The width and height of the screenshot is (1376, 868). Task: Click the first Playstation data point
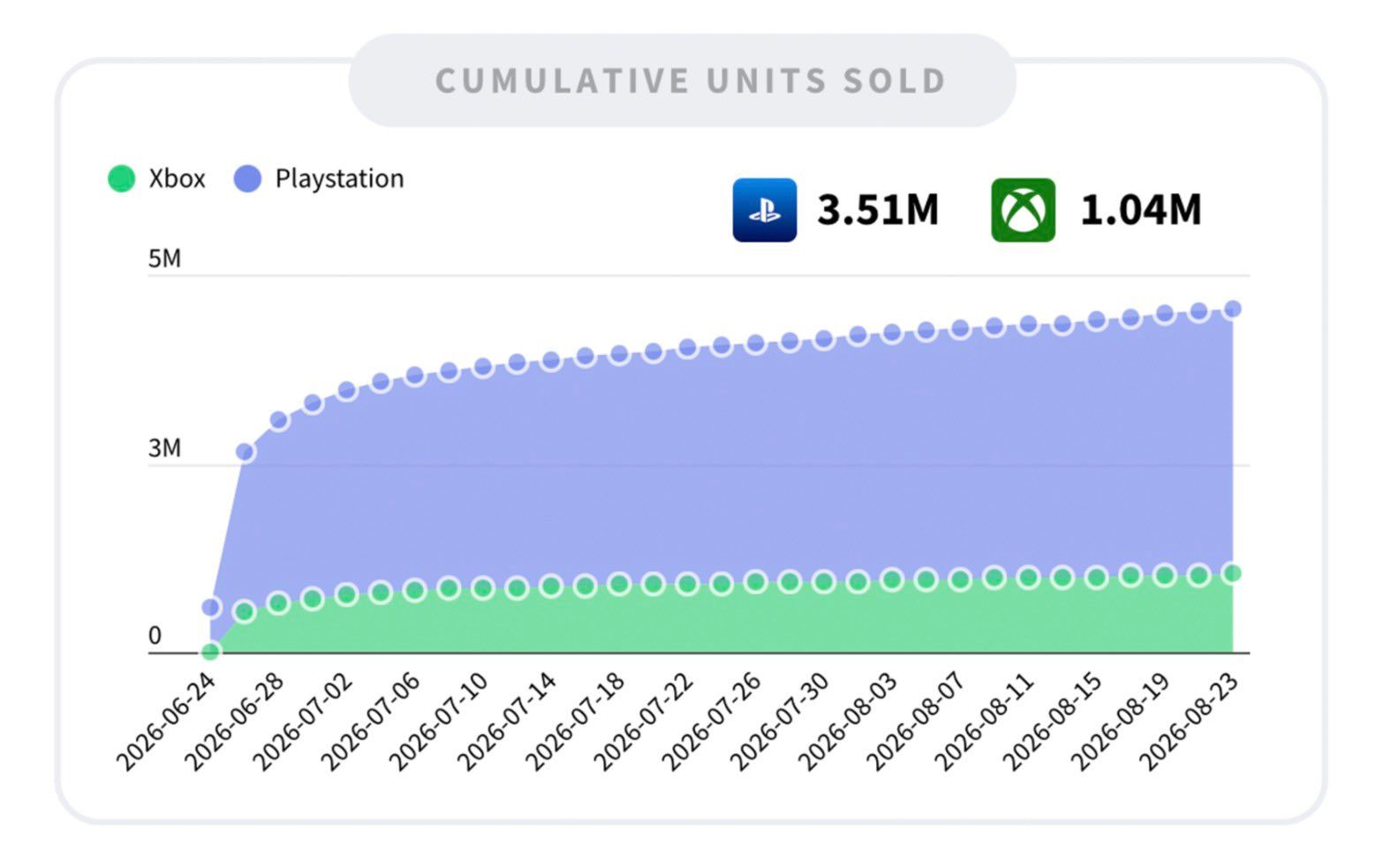point(210,608)
